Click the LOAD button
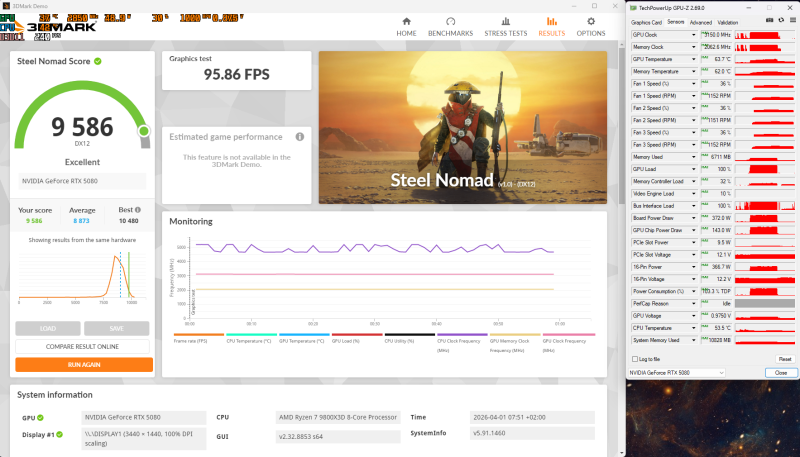 click(48, 328)
